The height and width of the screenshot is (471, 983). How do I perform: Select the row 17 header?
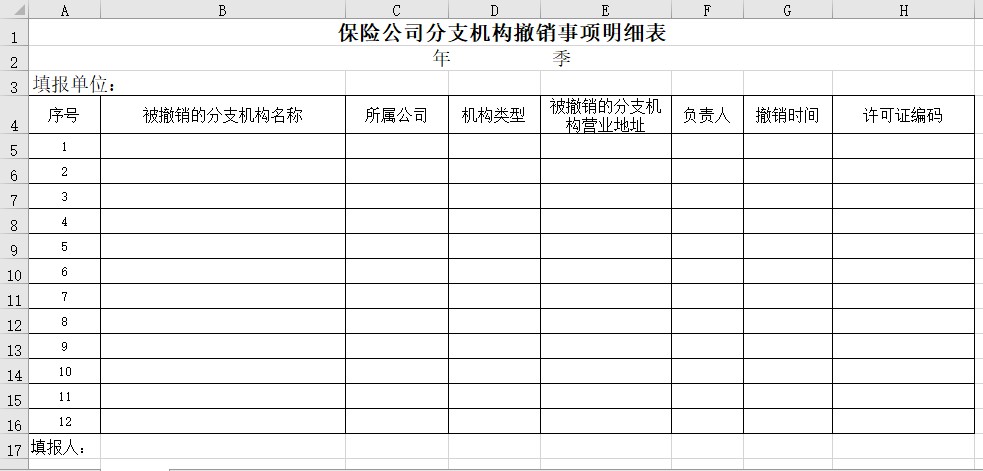tap(14, 449)
